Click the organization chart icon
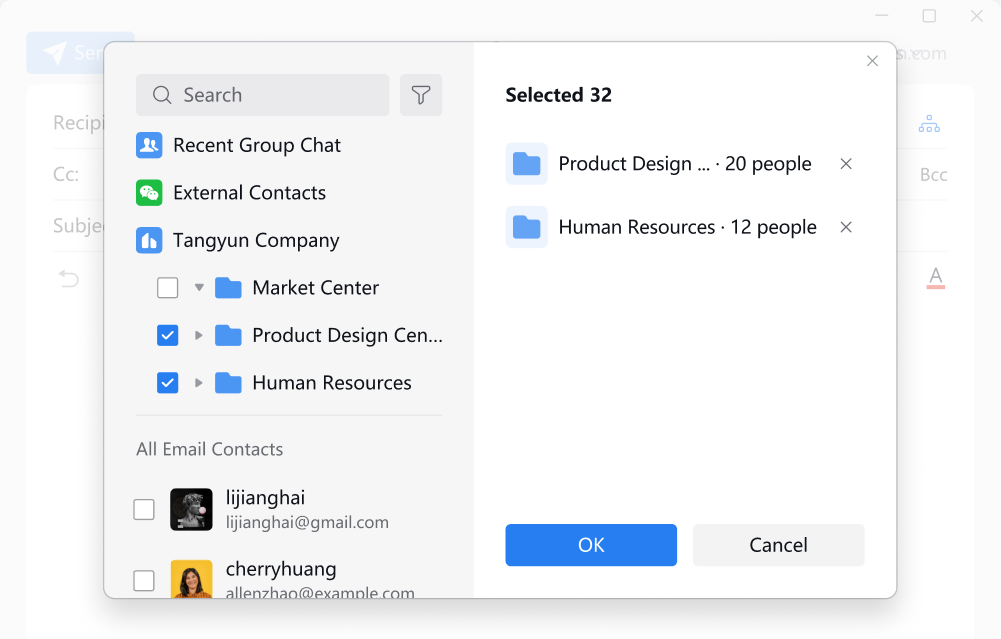Screen dimensions: 1001x639 929,124
